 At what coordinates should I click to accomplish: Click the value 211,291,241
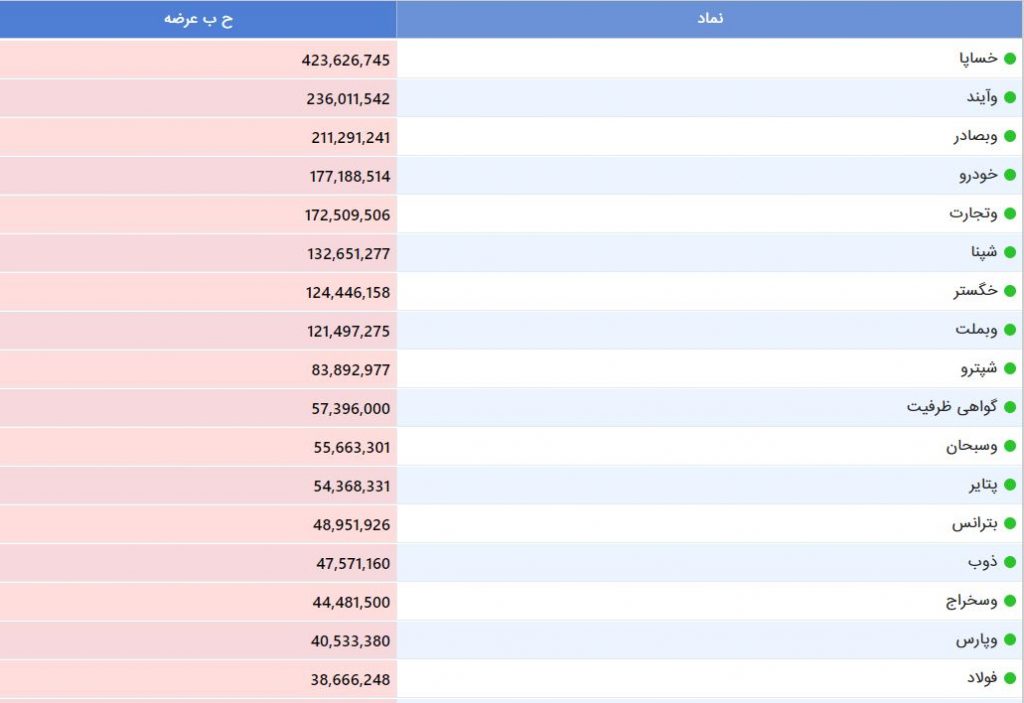[351, 138]
